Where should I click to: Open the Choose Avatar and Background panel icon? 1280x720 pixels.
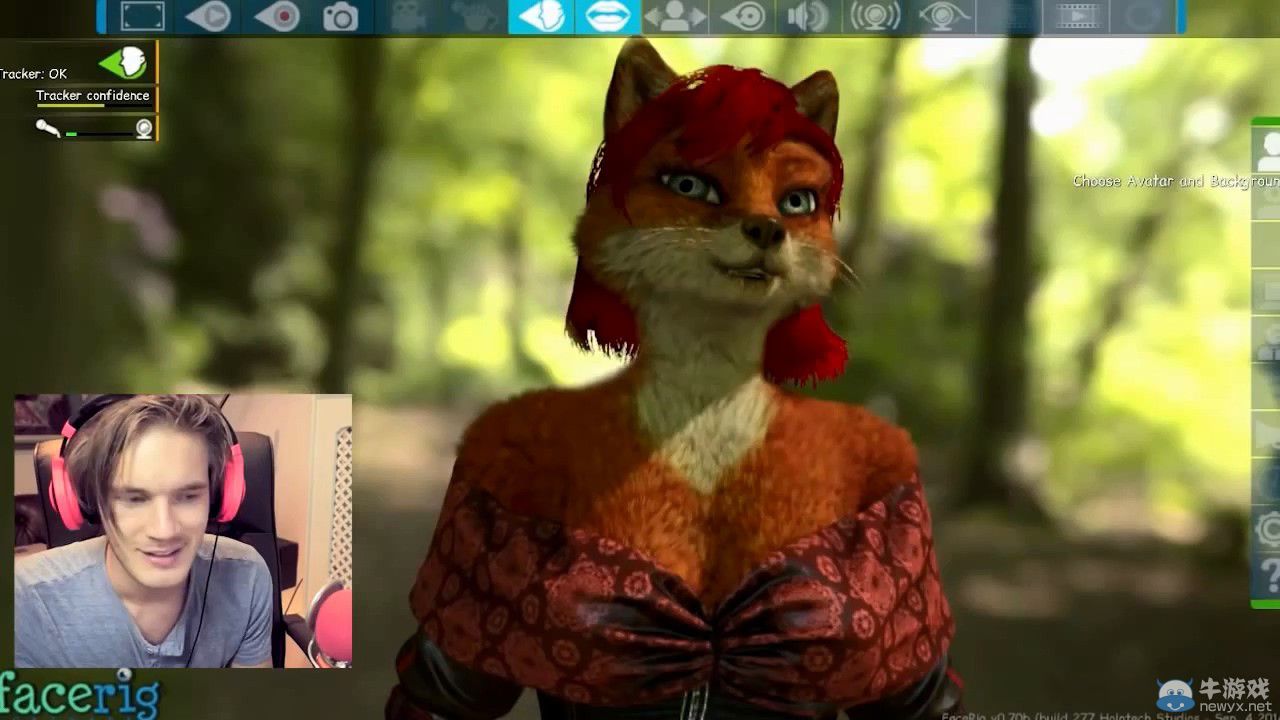point(1268,151)
